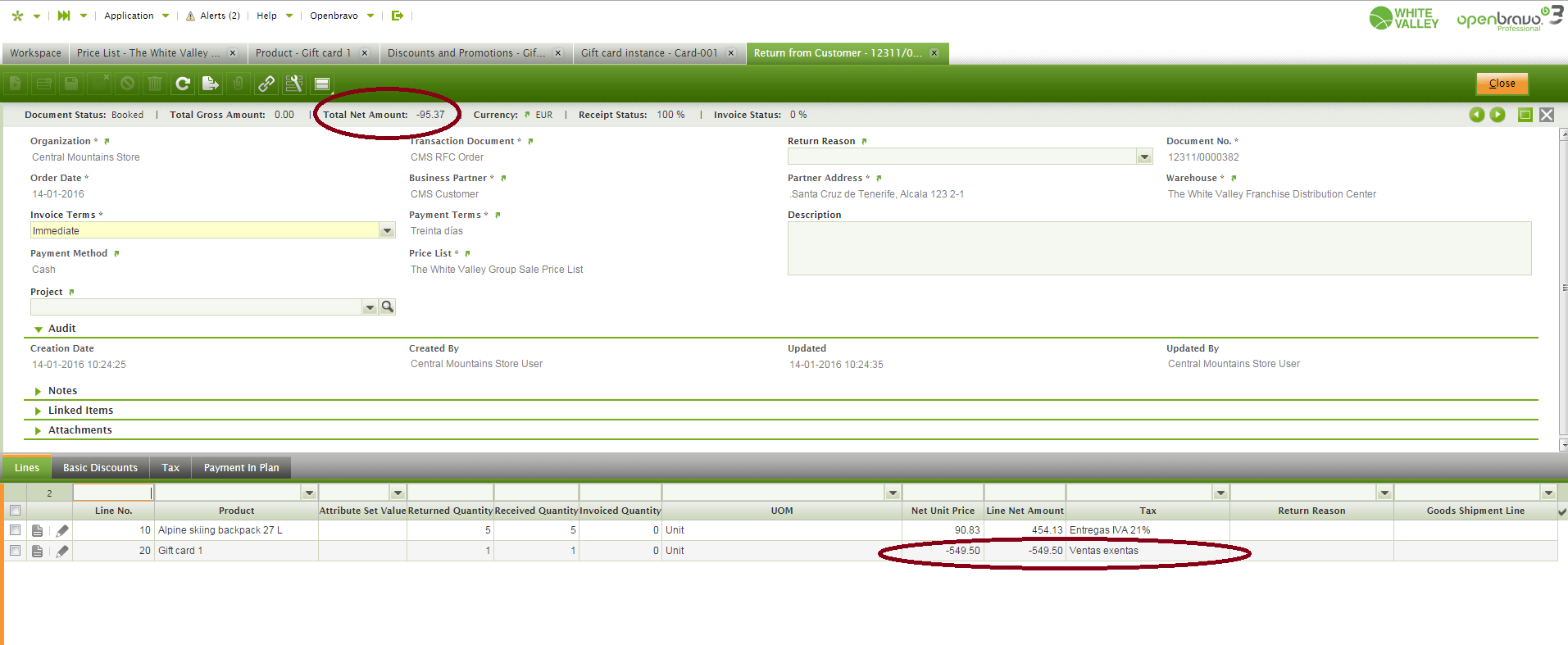Open the Tax subtab

point(170,468)
